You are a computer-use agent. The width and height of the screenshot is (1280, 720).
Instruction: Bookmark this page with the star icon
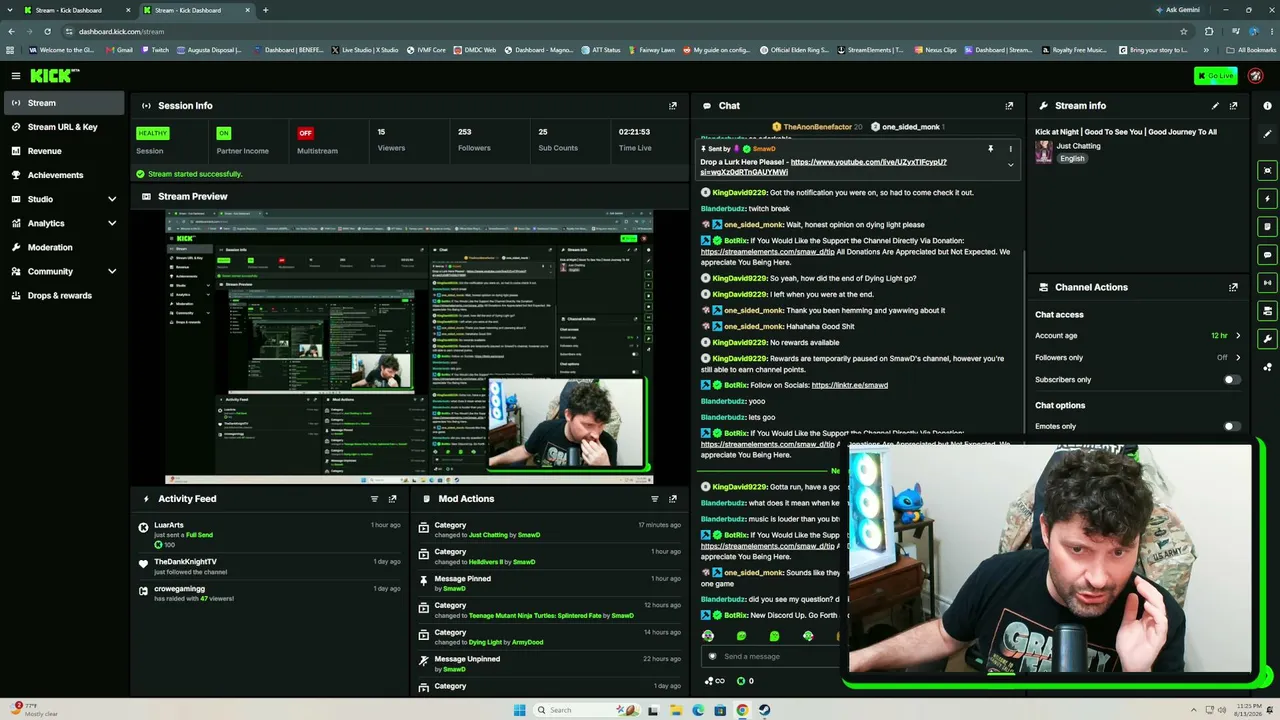(x=1184, y=31)
